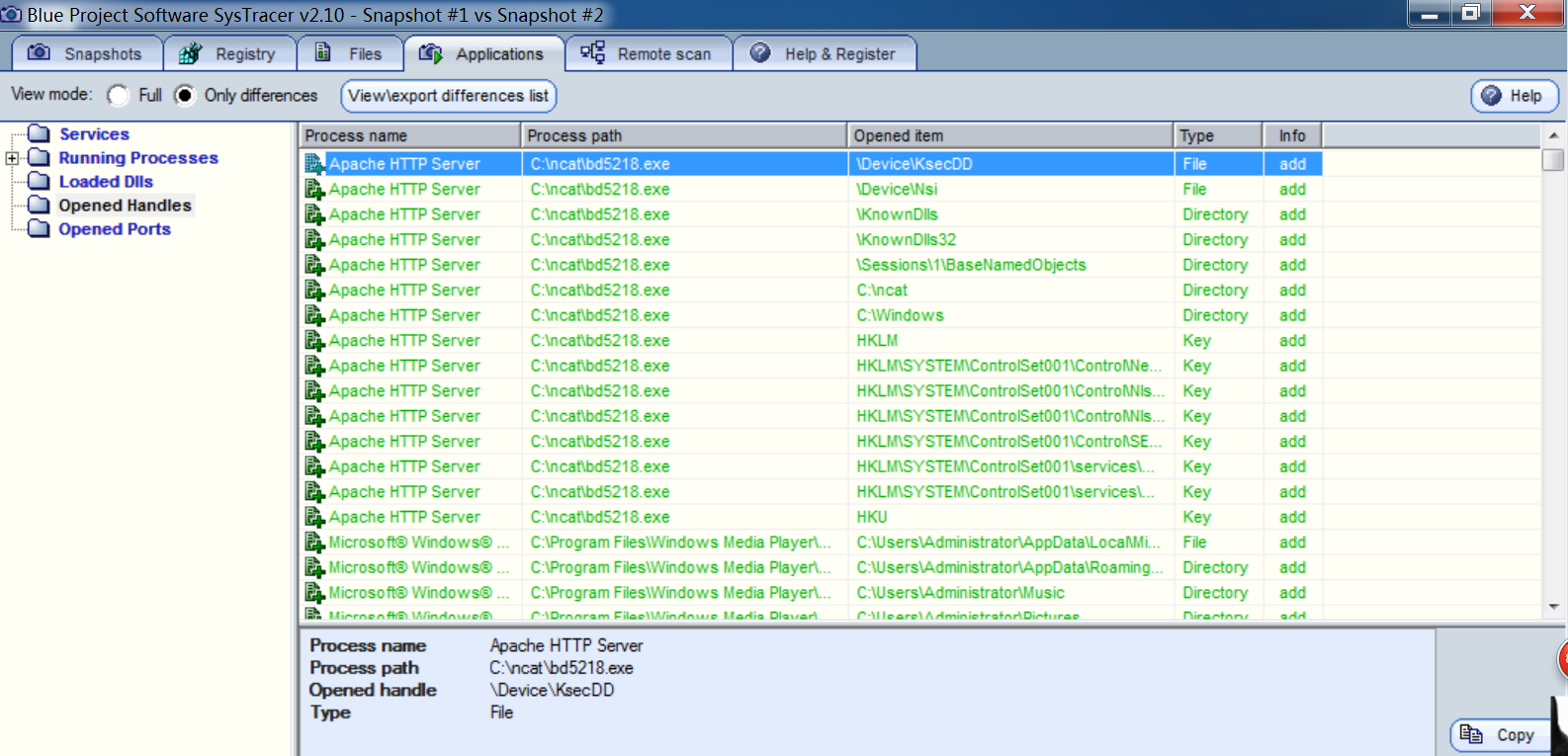Click the detail pane process path C:\ncat\bd5218.exe
This screenshot has width=1568, height=756.
562,668
